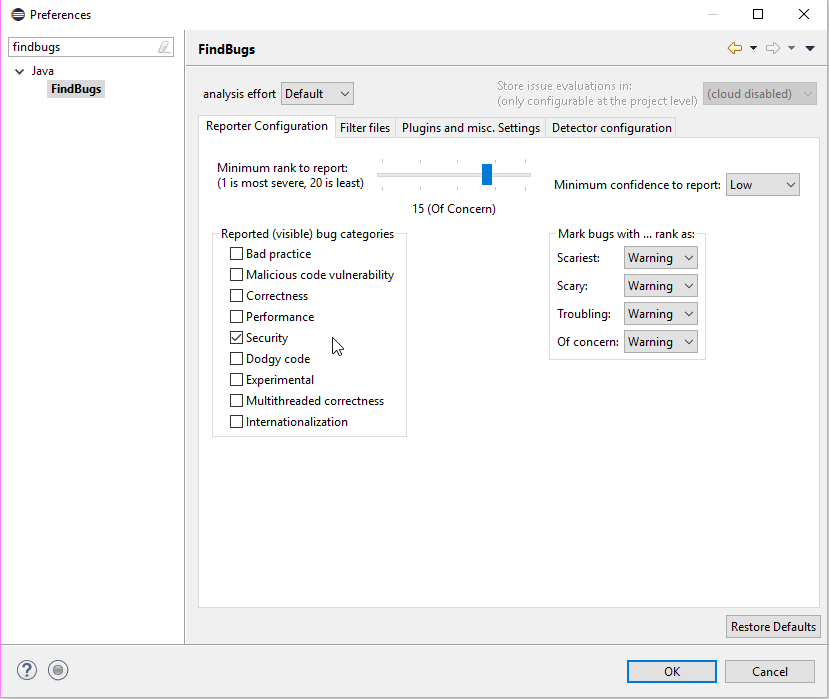Image resolution: width=829 pixels, height=699 pixels.
Task: Open the Scariest rank marker dropdown
Action: click(660, 258)
